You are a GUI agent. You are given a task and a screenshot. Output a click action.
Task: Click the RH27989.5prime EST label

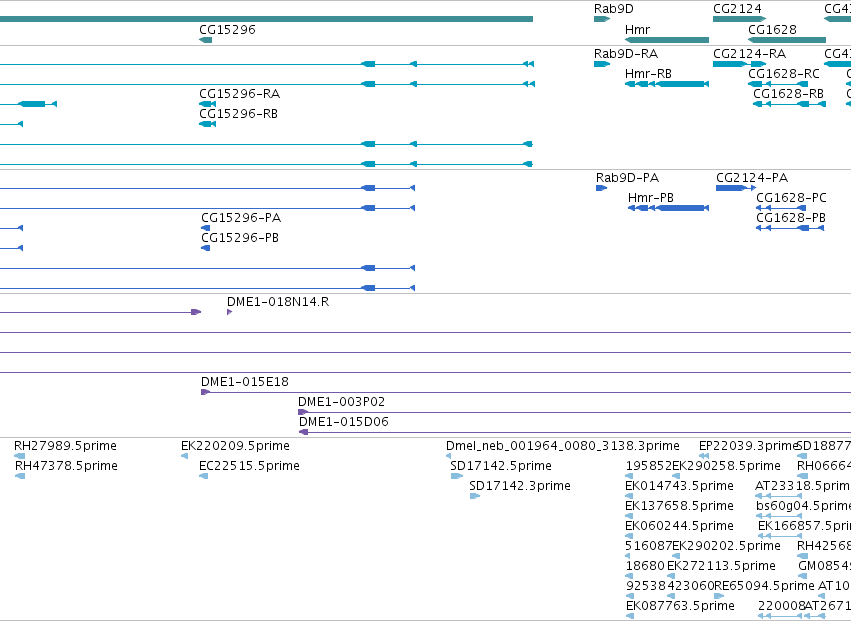(x=65, y=446)
